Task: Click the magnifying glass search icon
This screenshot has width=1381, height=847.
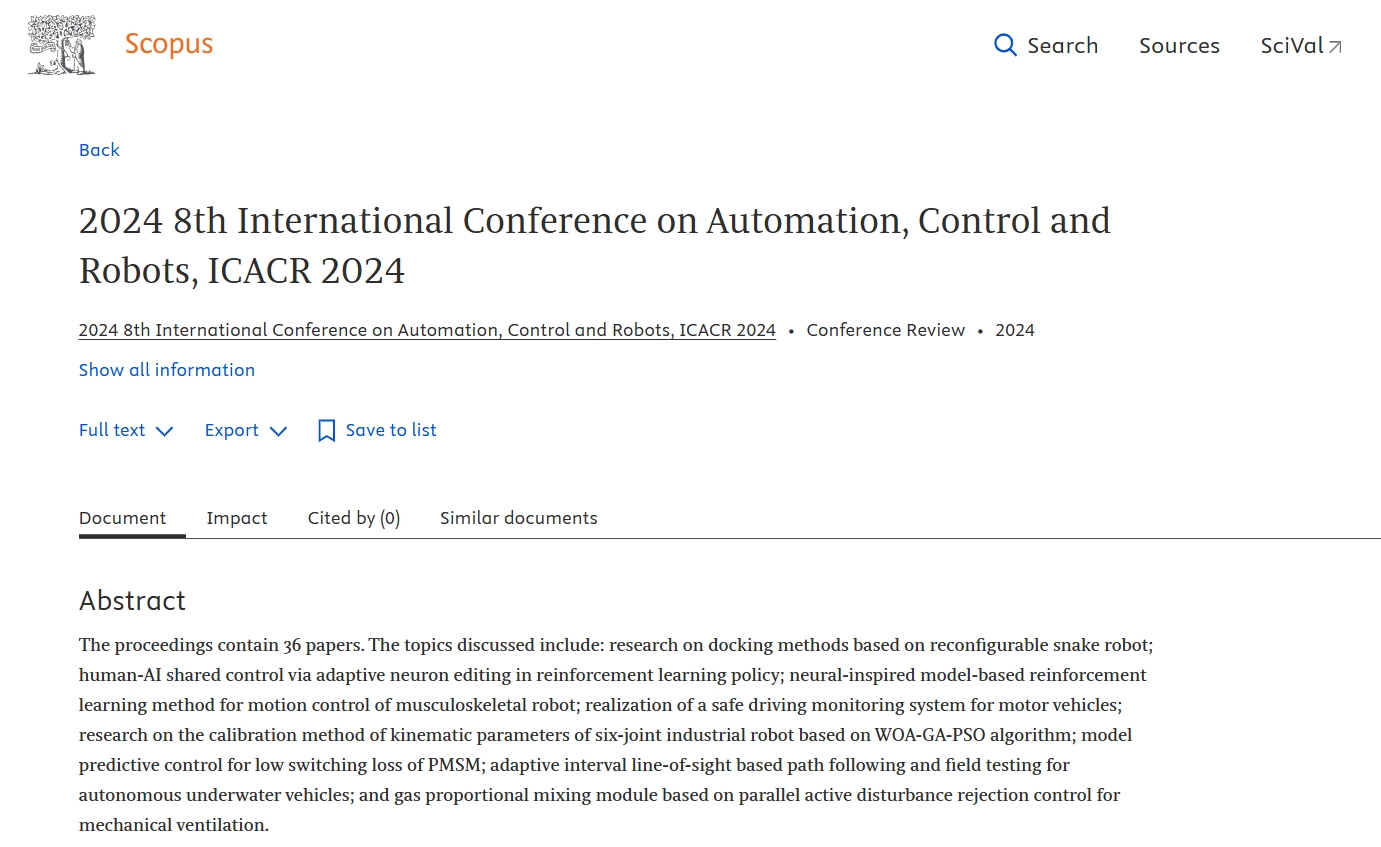Action: tap(1005, 45)
